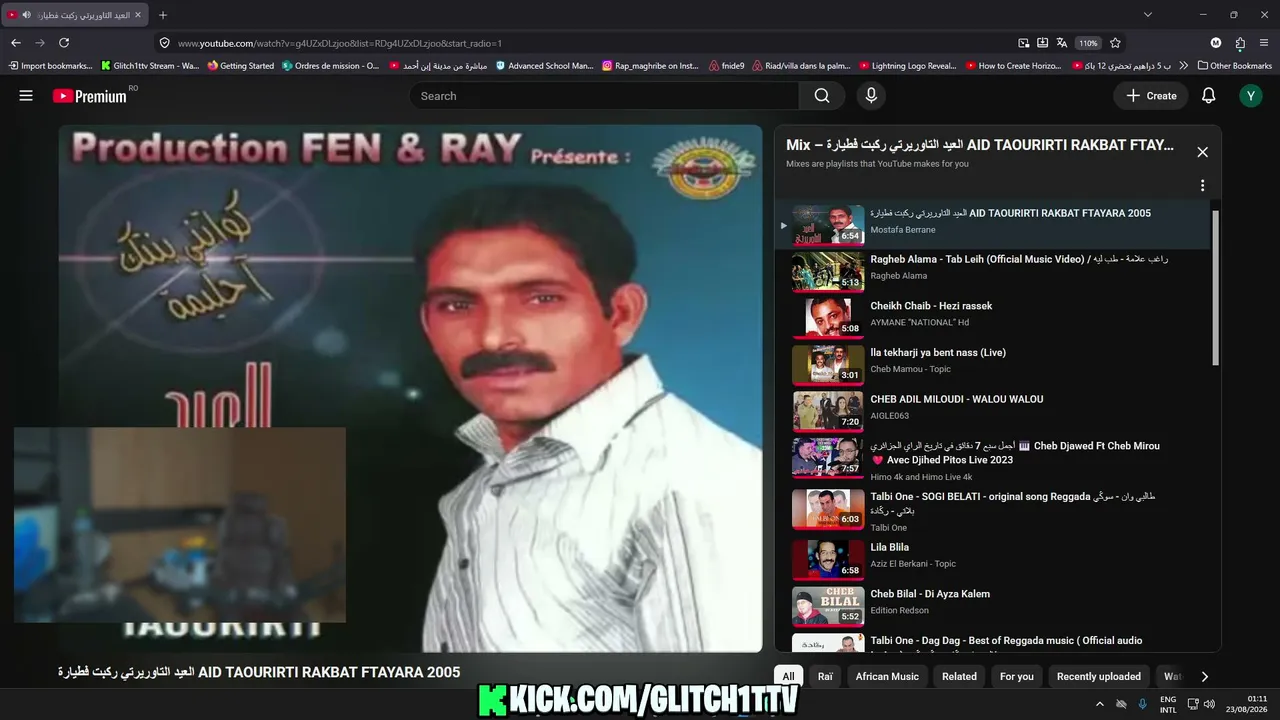Open the Mix playlist three-dot menu
This screenshot has width=1280, height=720.
click(1202, 185)
